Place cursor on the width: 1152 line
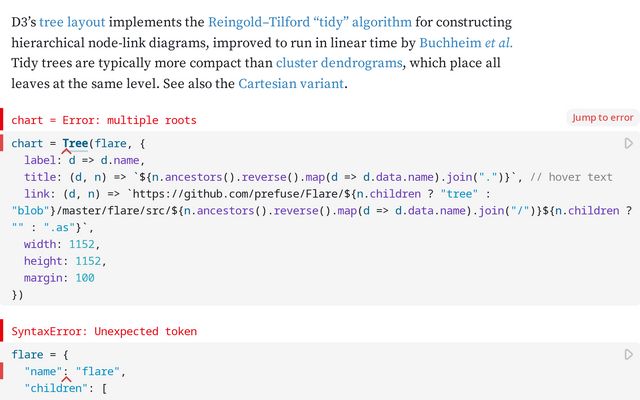Viewport: 640px width, 400px height. pos(62,243)
